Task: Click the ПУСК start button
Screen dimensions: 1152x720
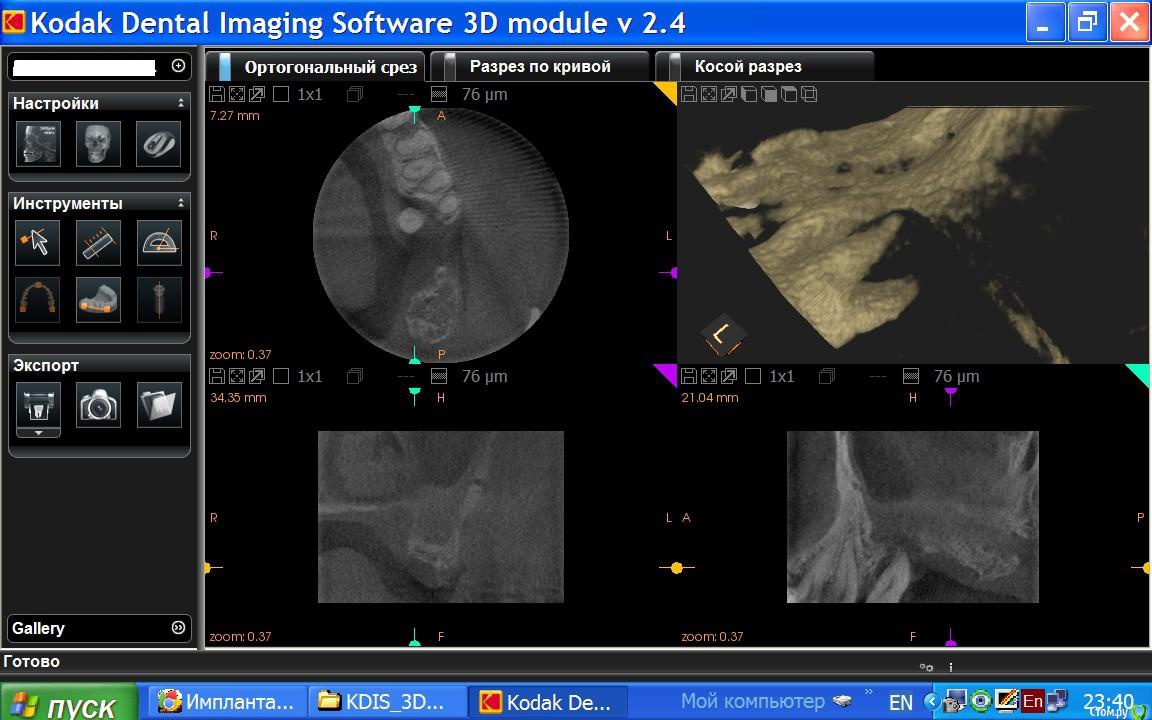Action: (x=68, y=704)
